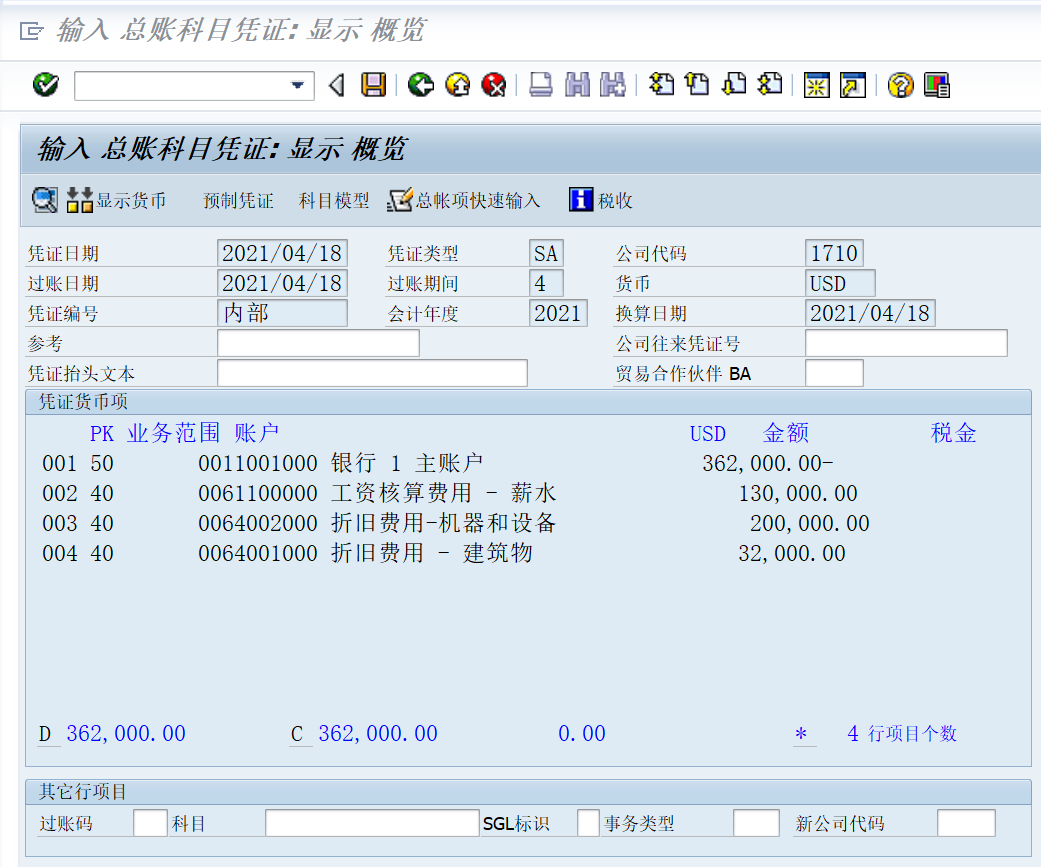Click the 凭证抬头文本 header text field

(372, 373)
